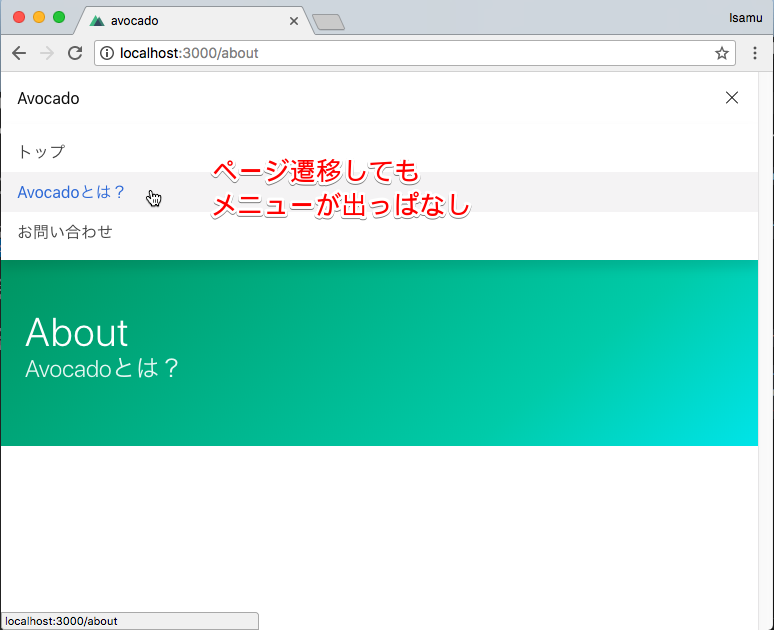The image size is (774, 630).
Task: Click the Avocado brand title link
Action: click(48, 98)
